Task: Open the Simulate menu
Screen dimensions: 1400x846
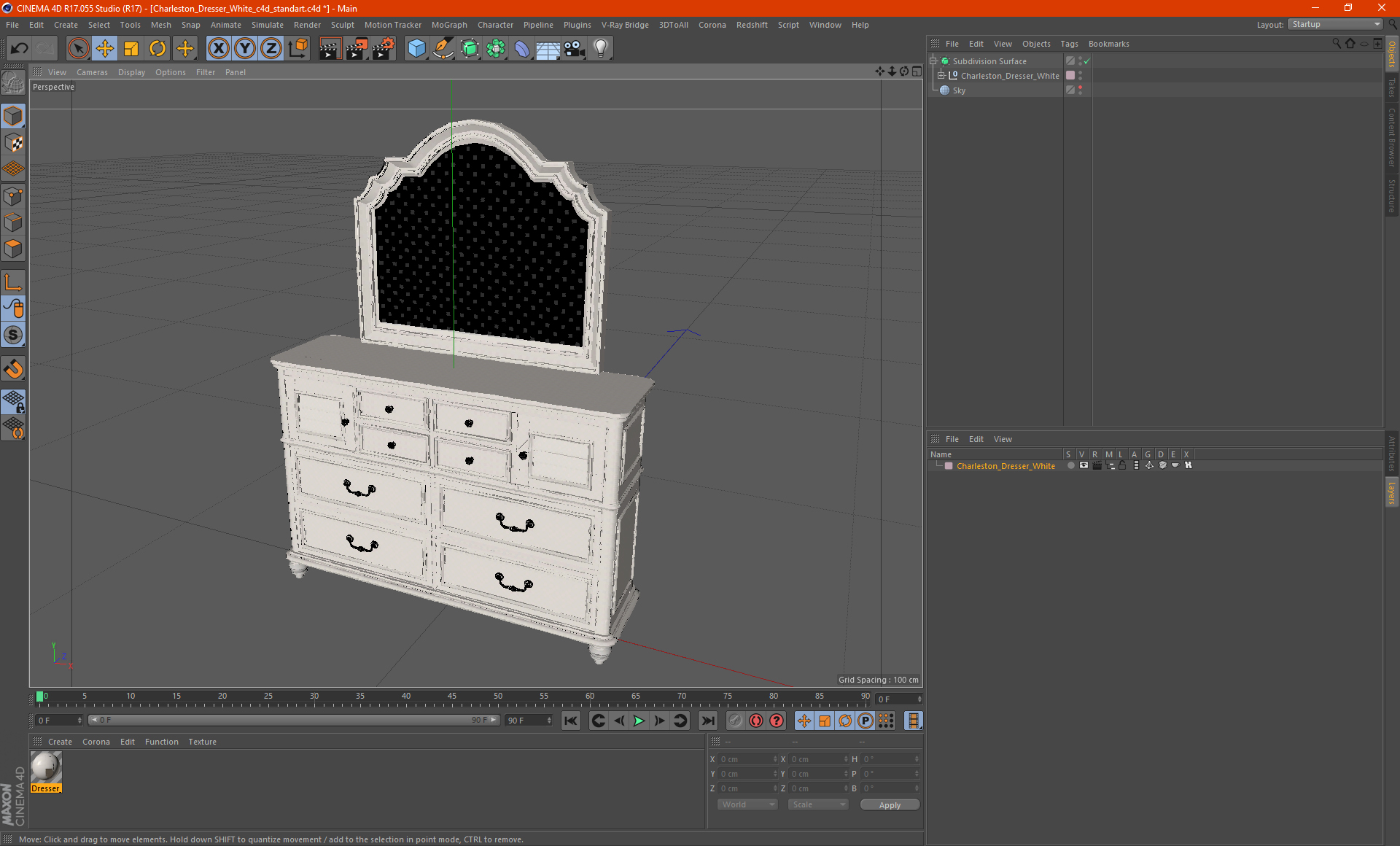Action: tap(268, 25)
